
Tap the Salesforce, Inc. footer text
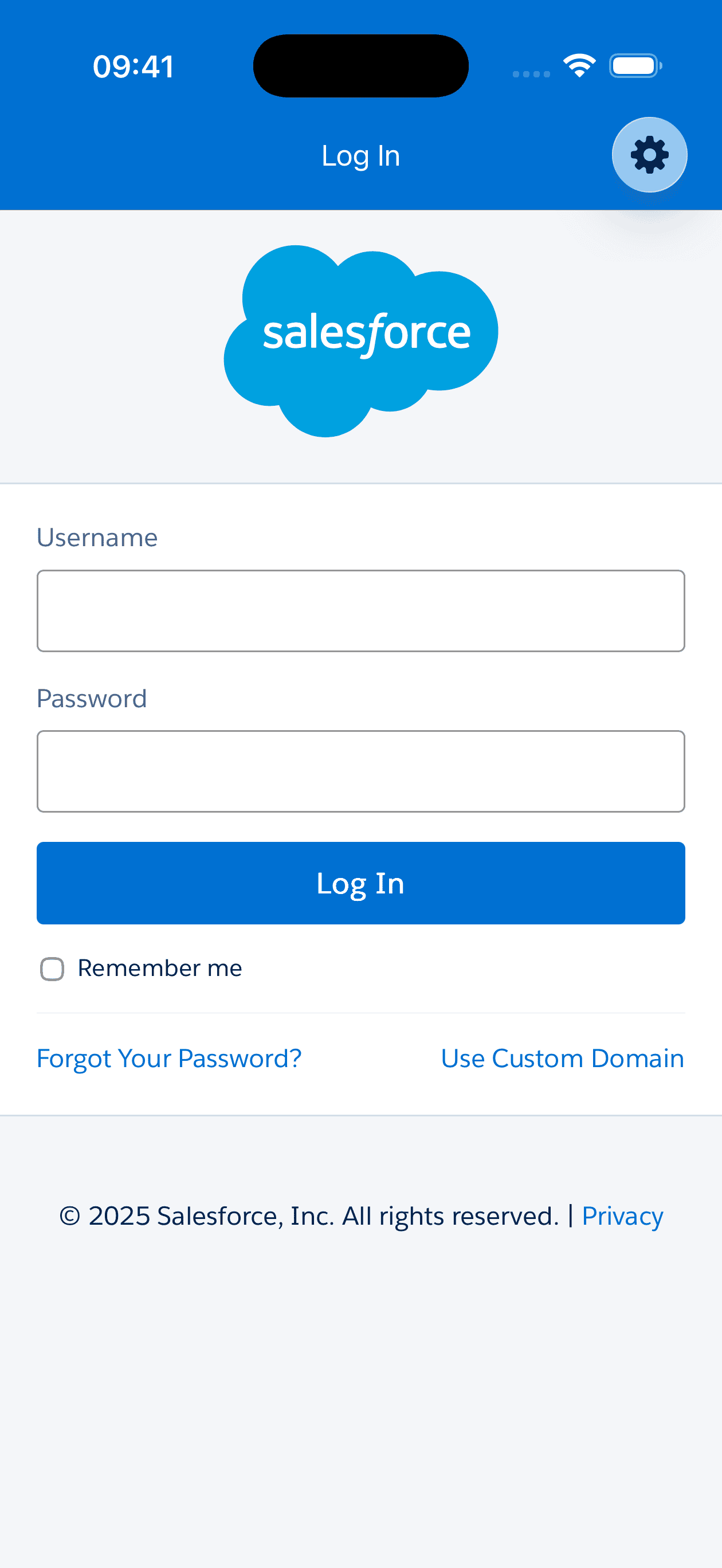tap(245, 1216)
